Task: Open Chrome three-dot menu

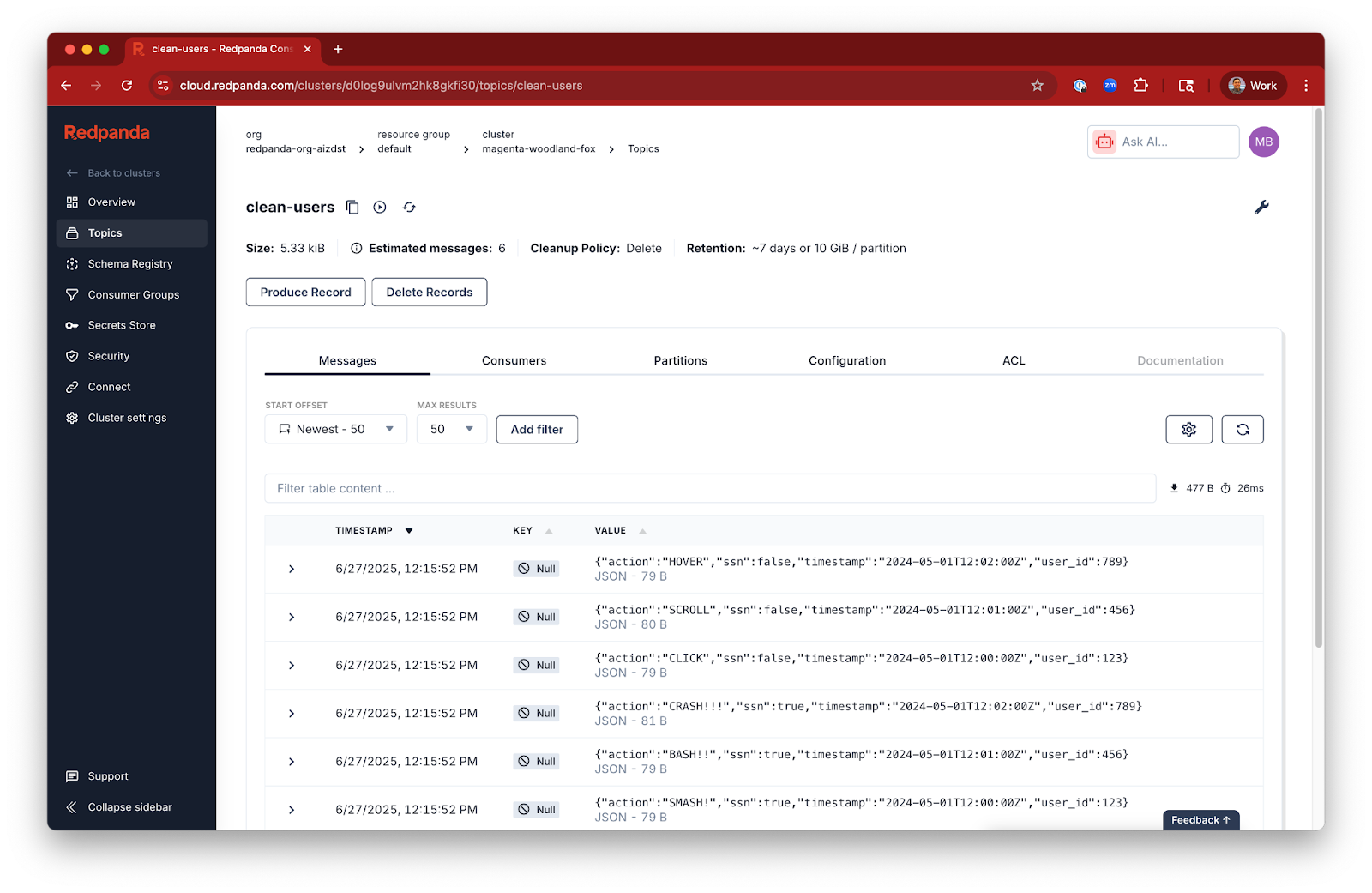Action: (x=1306, y=85)
